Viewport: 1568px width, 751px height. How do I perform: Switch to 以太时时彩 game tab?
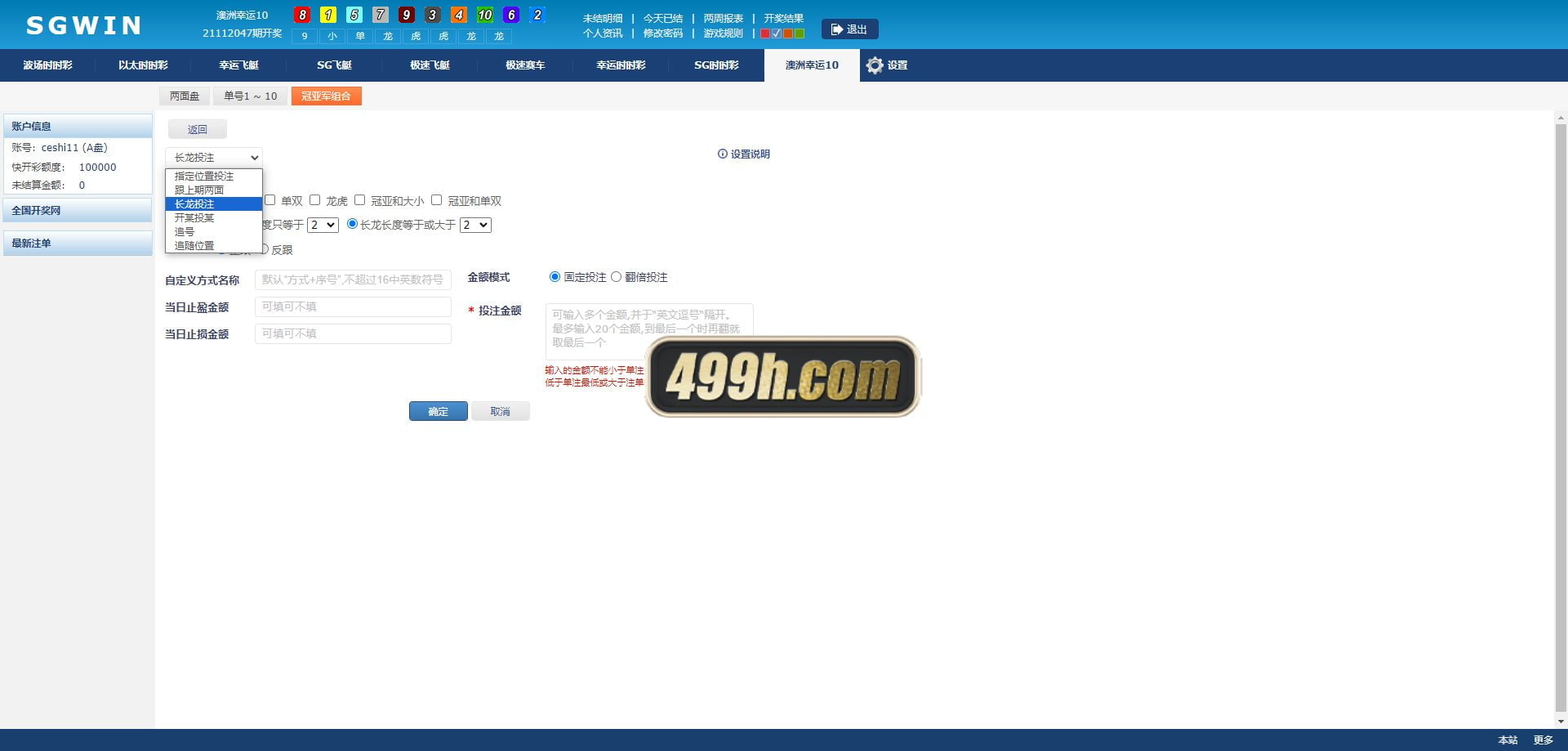click(x=143, y=65)
